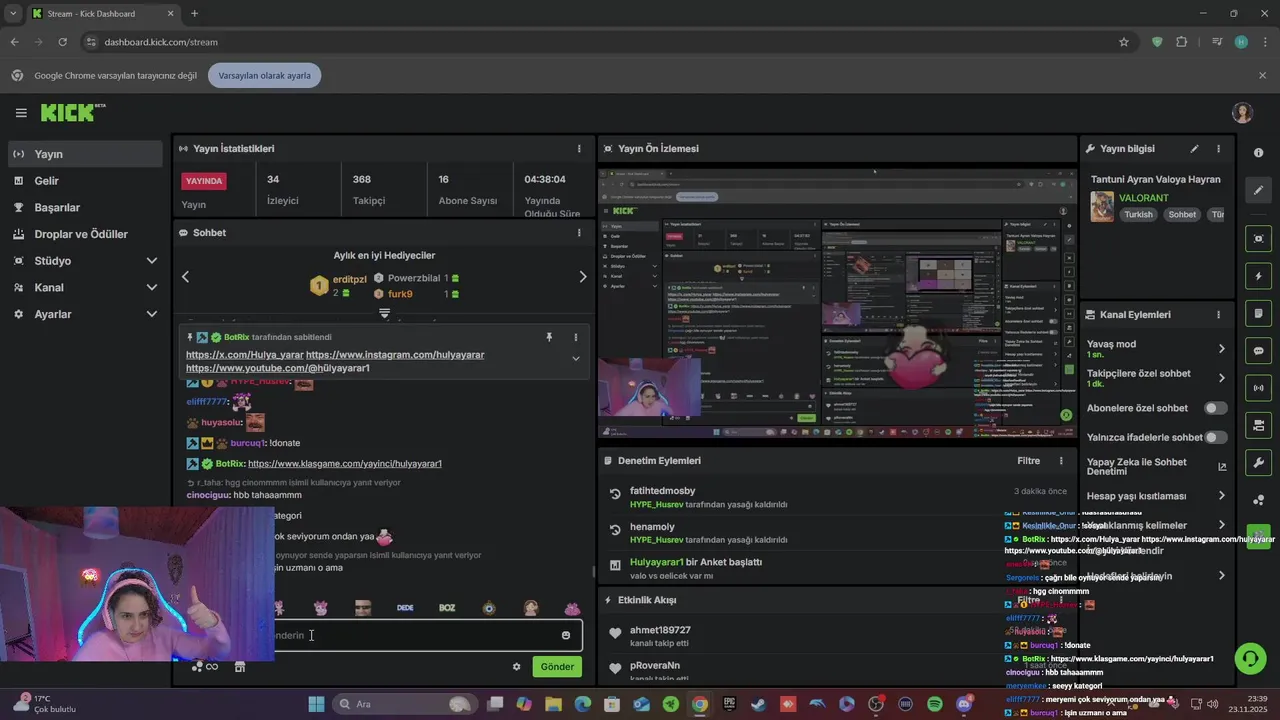Open pinned message three-dot options

click(575, 338)
